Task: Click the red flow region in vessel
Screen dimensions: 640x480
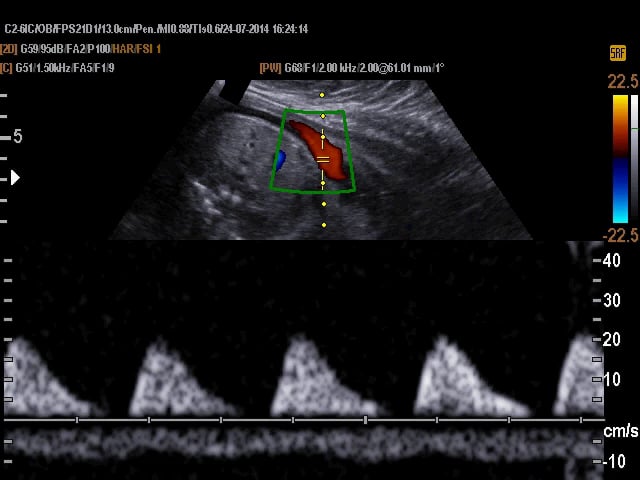Action: [321, 151]
